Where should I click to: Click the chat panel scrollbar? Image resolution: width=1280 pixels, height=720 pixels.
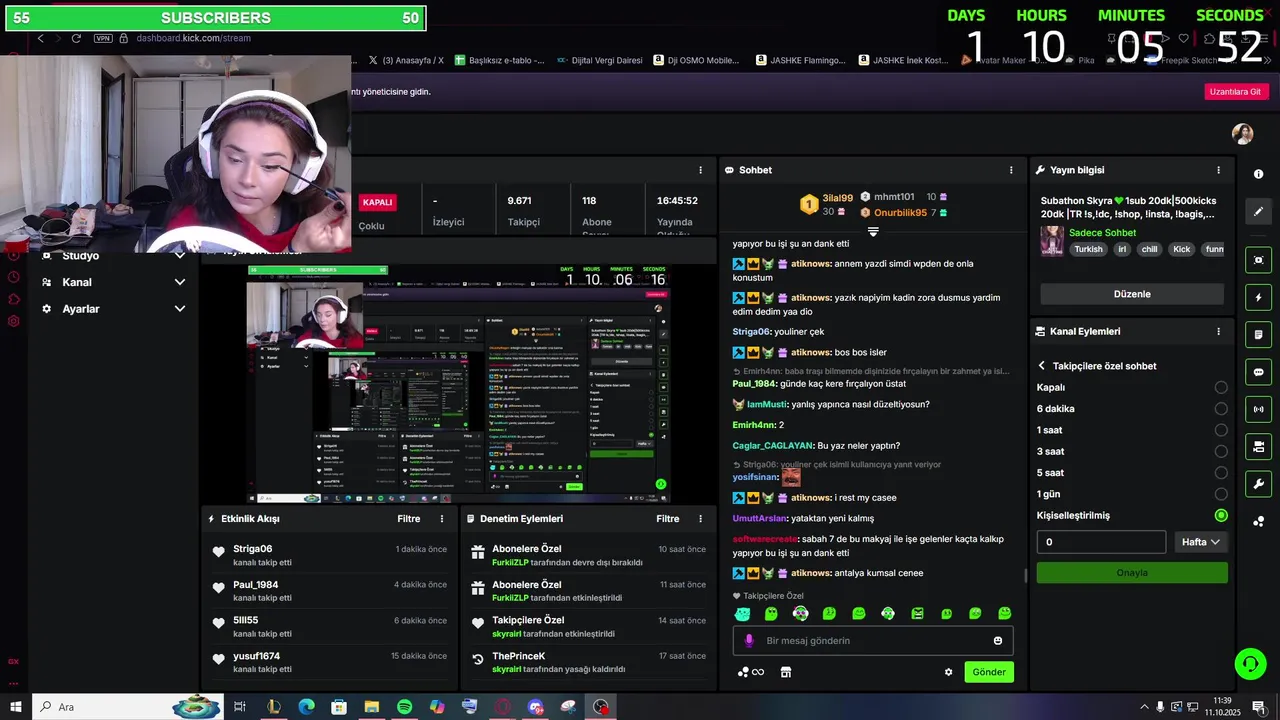tap(1026, 576)
